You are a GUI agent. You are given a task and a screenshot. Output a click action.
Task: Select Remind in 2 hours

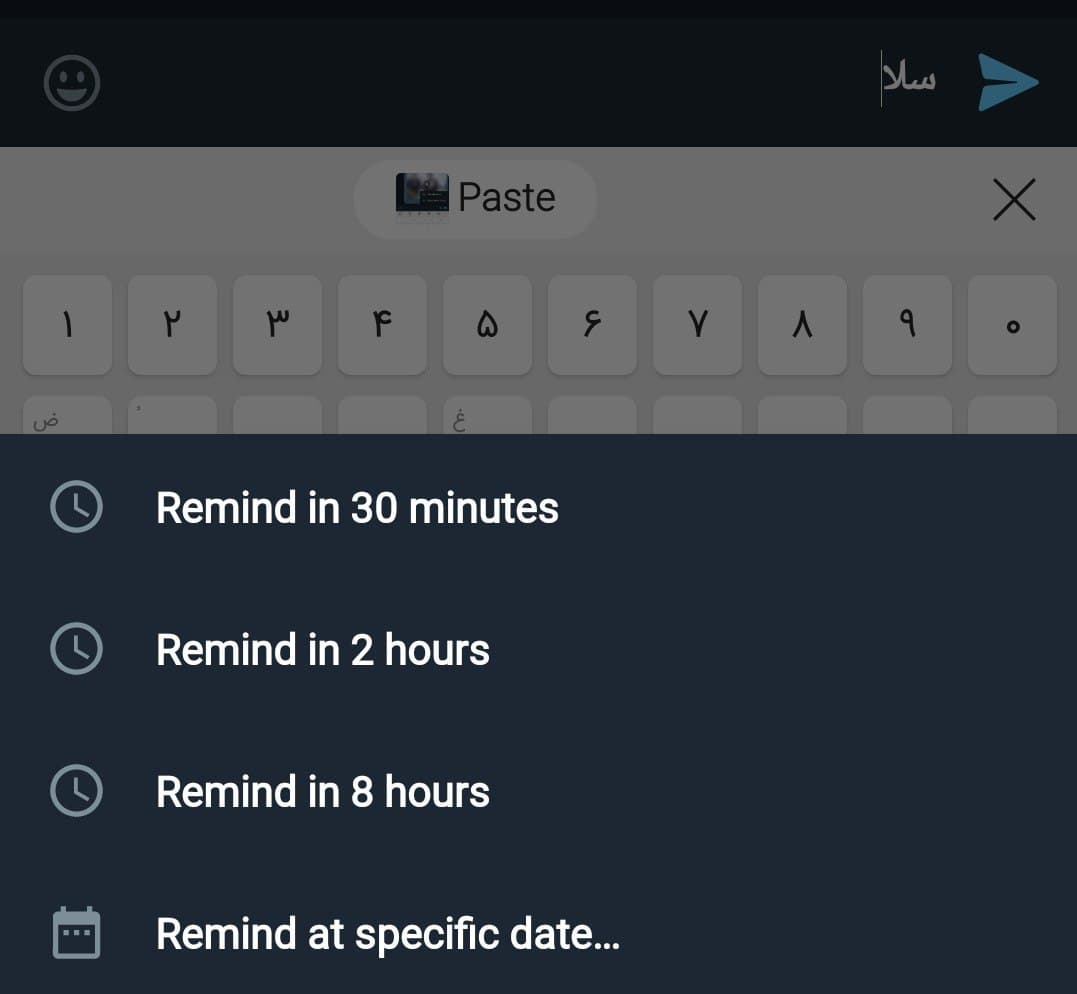tap(323, 650)
